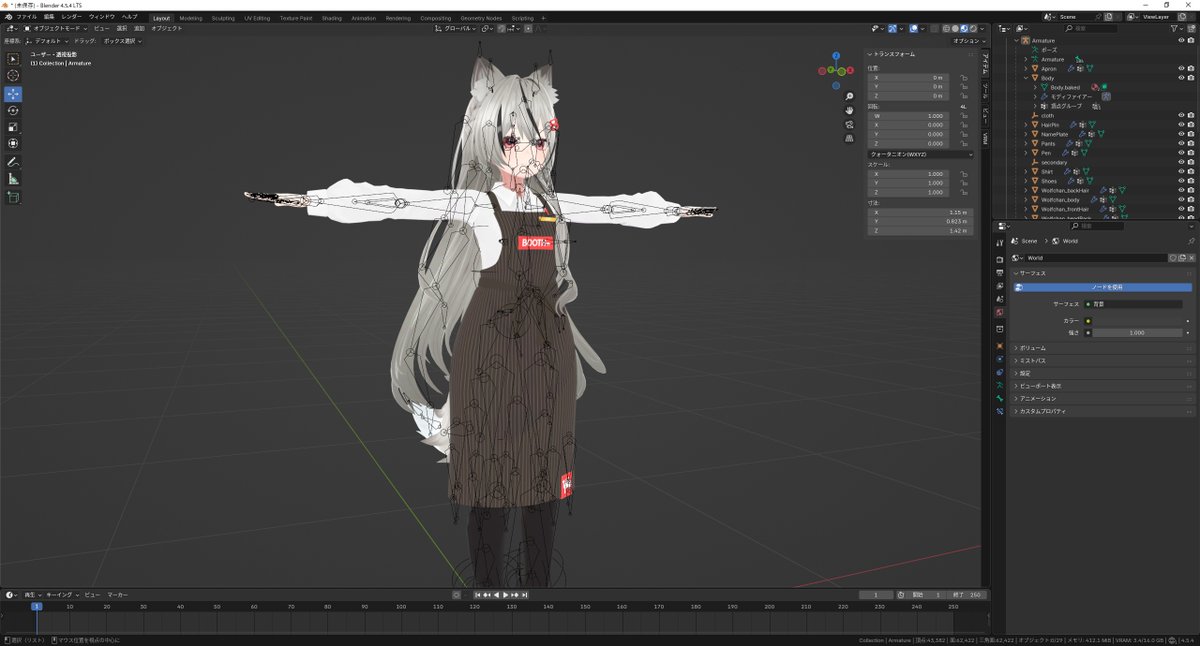Open the クォータニオン(WXYZ) rotation mode dropdown
The width and height of the screenshot is (1200, 646).
[921, 154]
